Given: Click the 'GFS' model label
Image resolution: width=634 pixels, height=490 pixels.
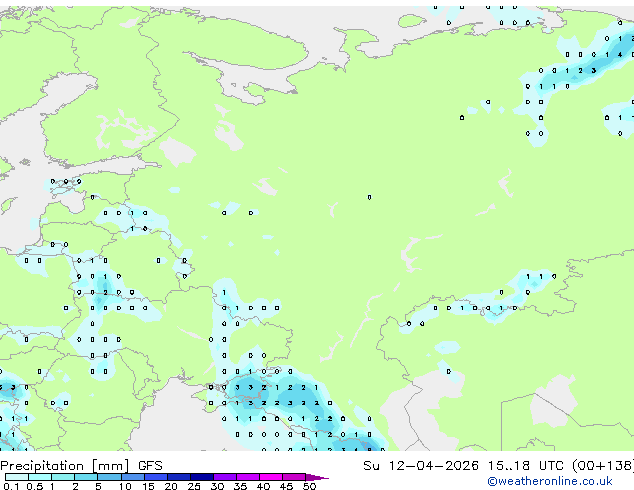Looking at the screenshot, I should pyautogui.click(x=150, y=466).
